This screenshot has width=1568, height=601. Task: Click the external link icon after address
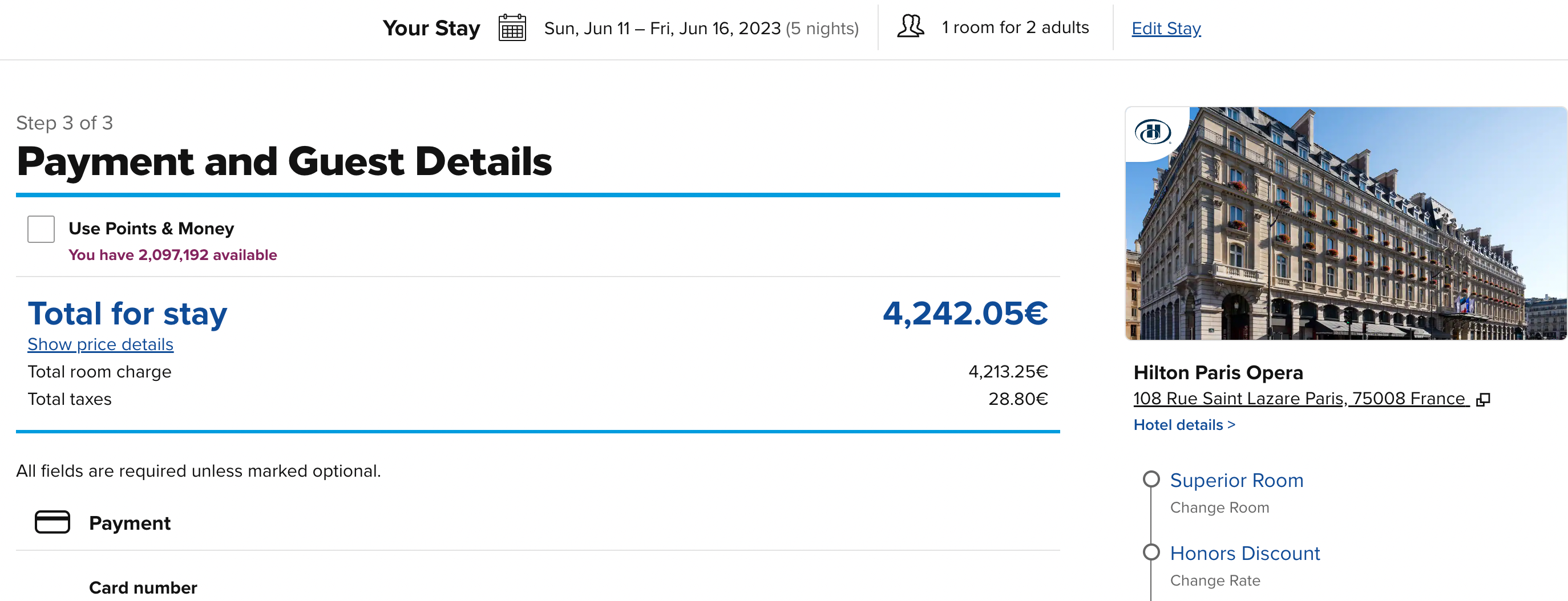1484,399
